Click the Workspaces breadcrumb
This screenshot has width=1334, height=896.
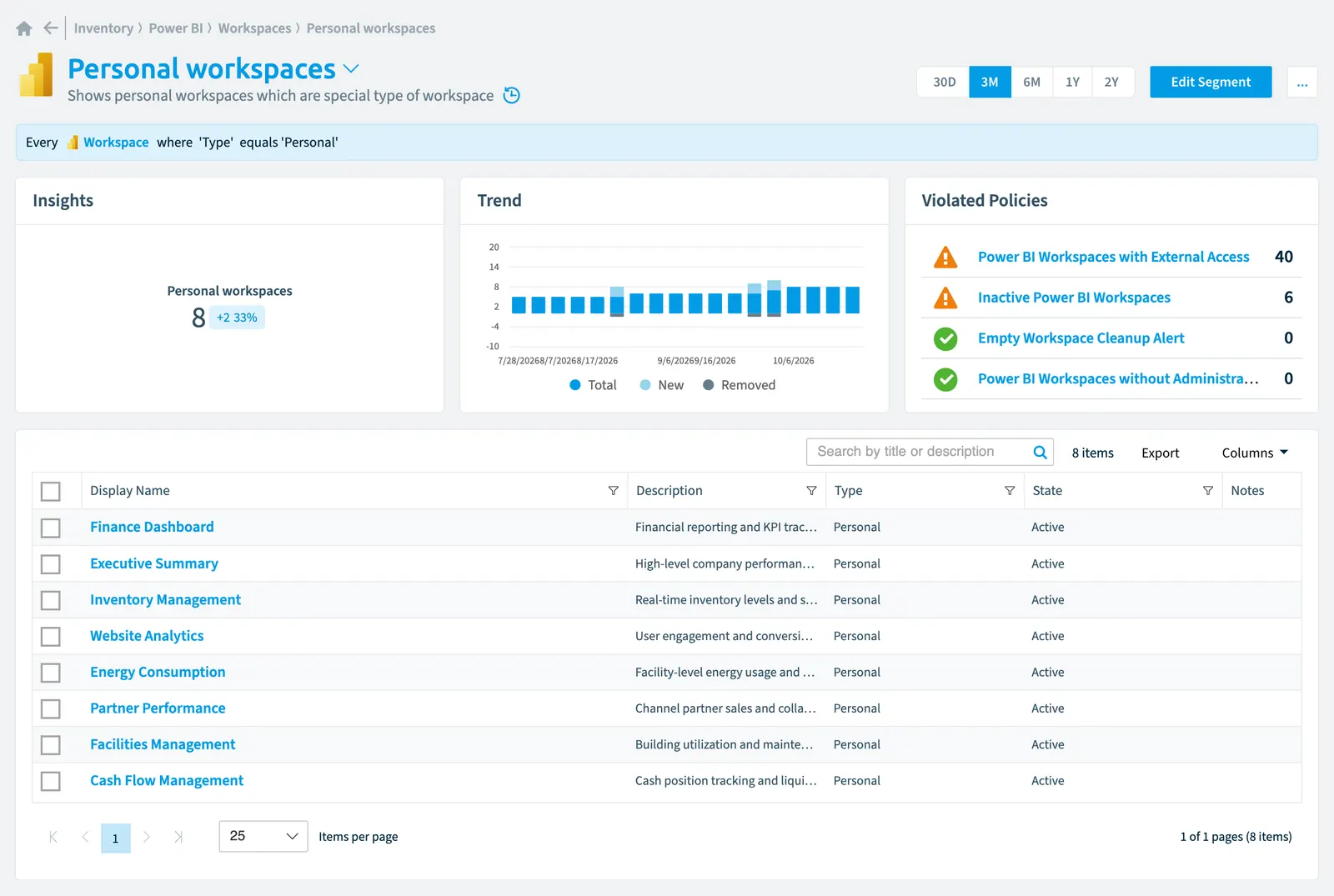[x=255, y=28]
